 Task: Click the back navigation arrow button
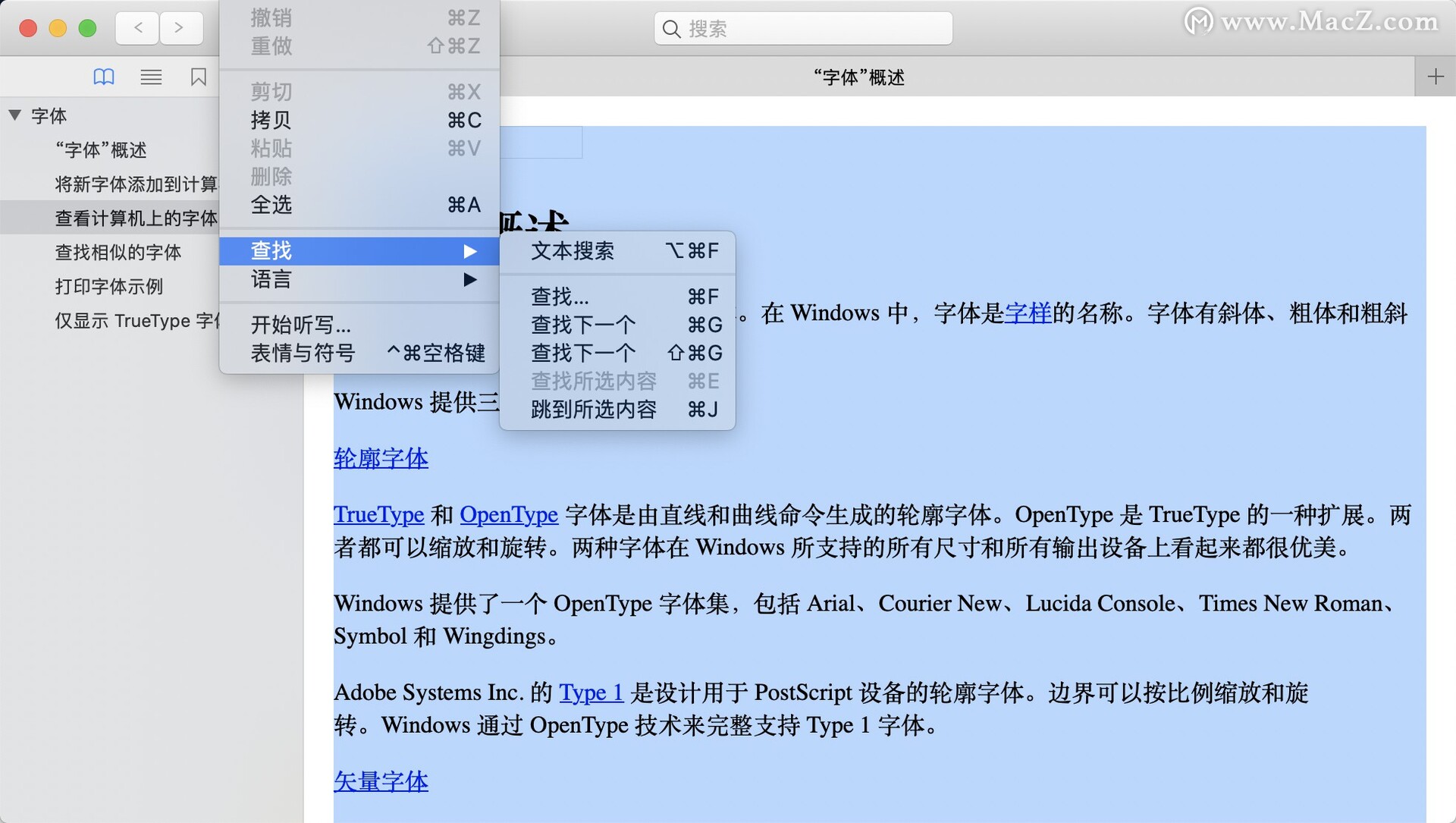tap(137, 28)
